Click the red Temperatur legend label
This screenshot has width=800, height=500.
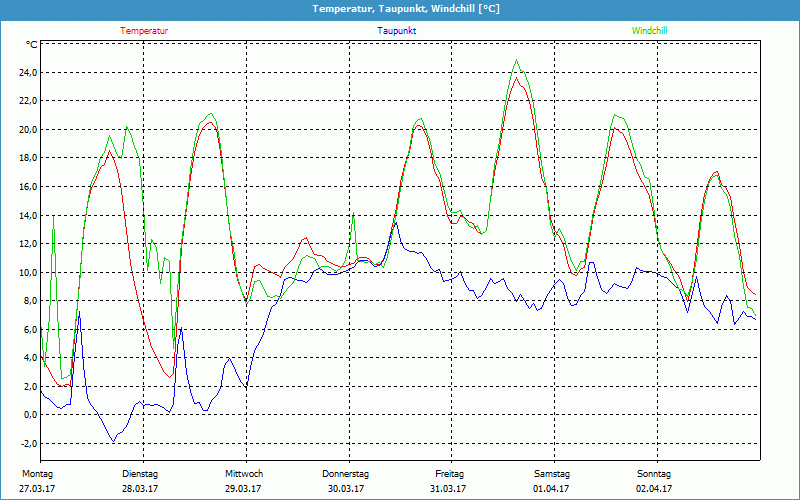click(144, 31)
